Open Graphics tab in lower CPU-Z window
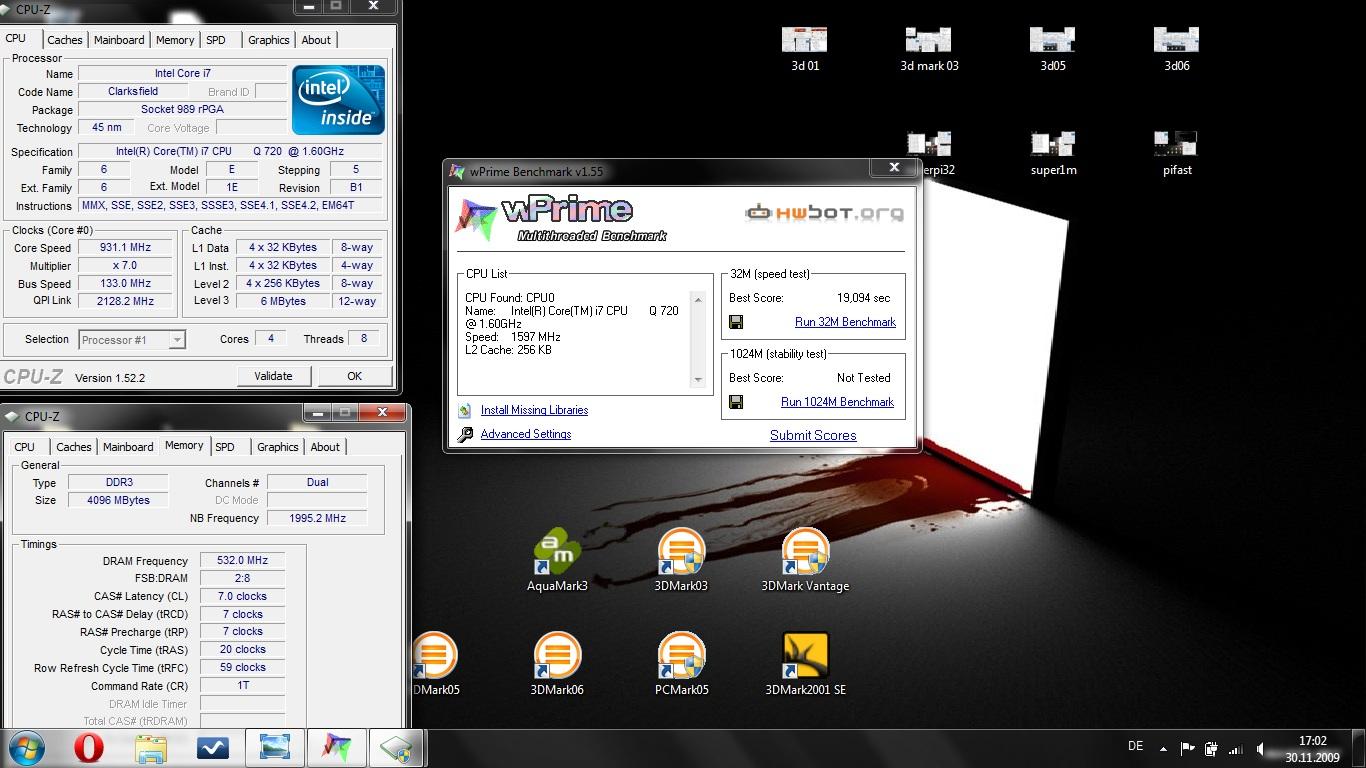 click(x=278, y=447)
